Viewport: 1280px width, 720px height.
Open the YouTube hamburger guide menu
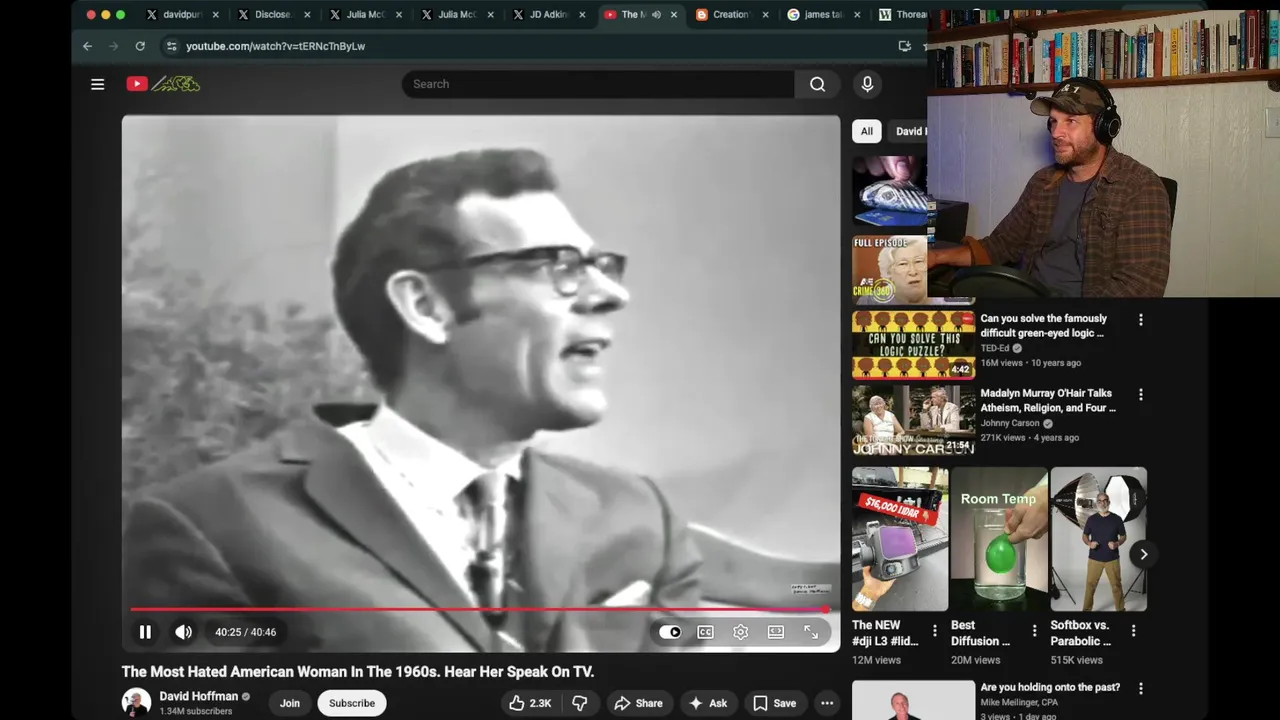tap(97, 84)
